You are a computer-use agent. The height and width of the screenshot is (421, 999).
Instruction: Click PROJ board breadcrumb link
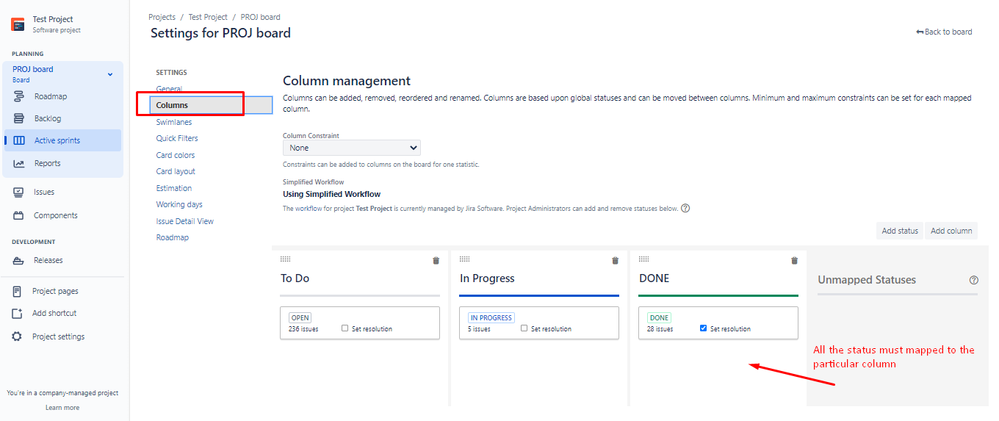point(260,17)
